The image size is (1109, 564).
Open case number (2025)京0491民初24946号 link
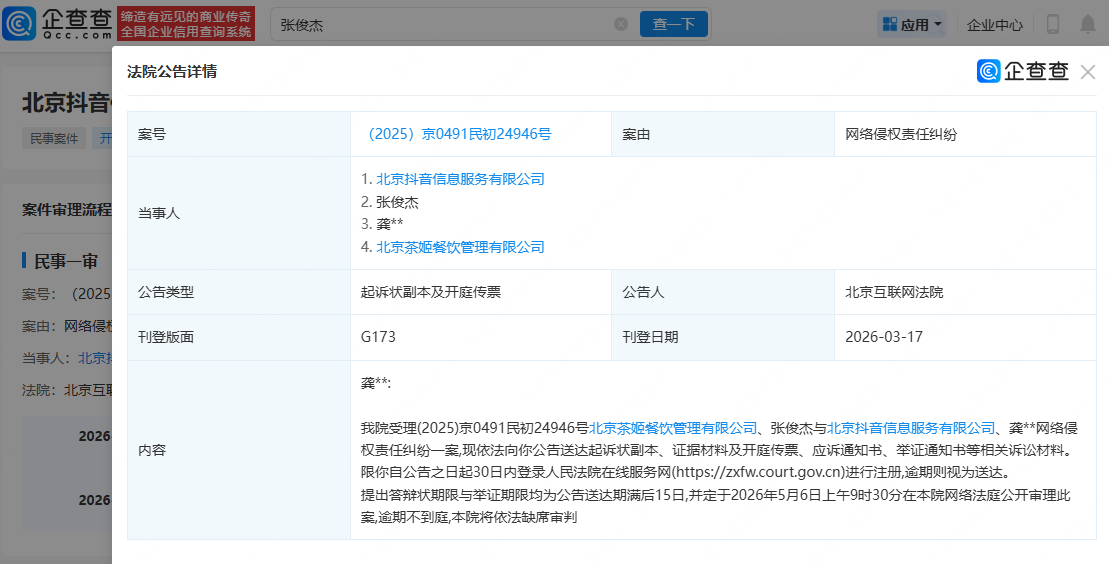tap(460, 134)
